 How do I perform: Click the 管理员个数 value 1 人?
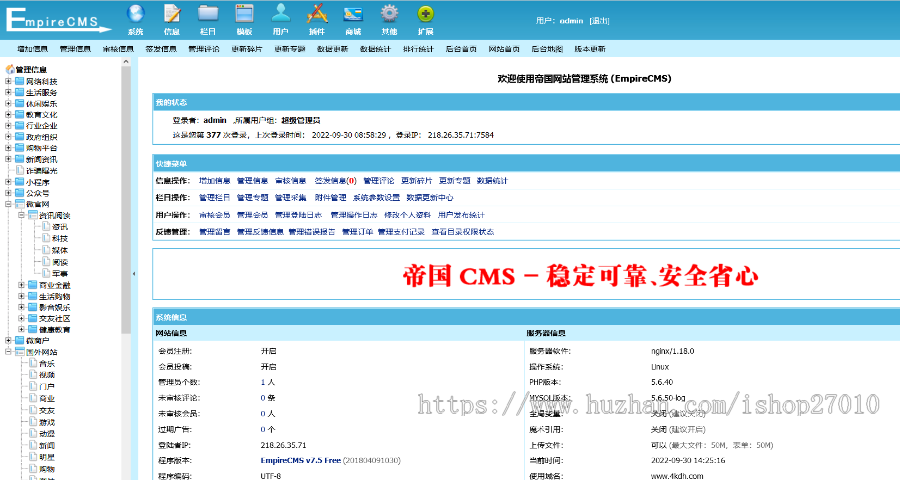267,382
